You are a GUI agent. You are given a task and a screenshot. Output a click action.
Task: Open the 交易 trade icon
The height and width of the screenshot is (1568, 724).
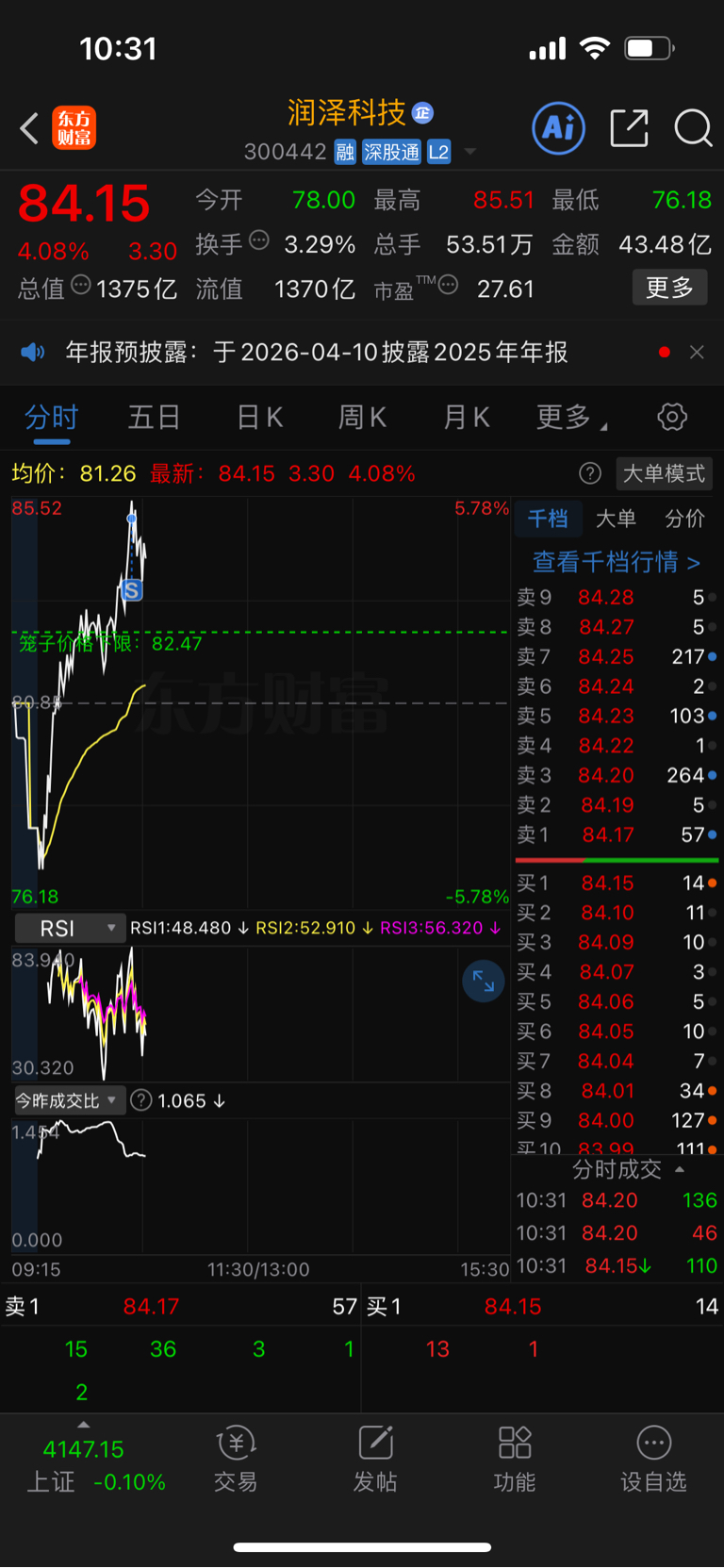click(x=236, y=1459)
